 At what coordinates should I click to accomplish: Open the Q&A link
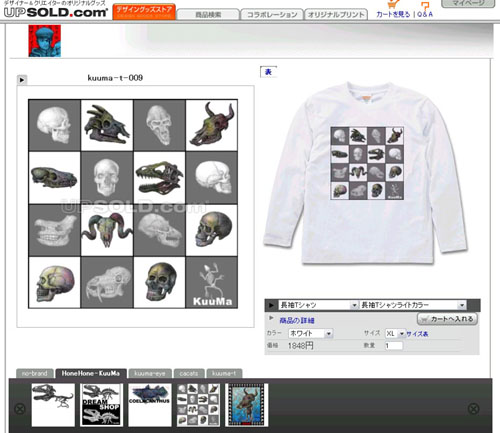point(425,14)
